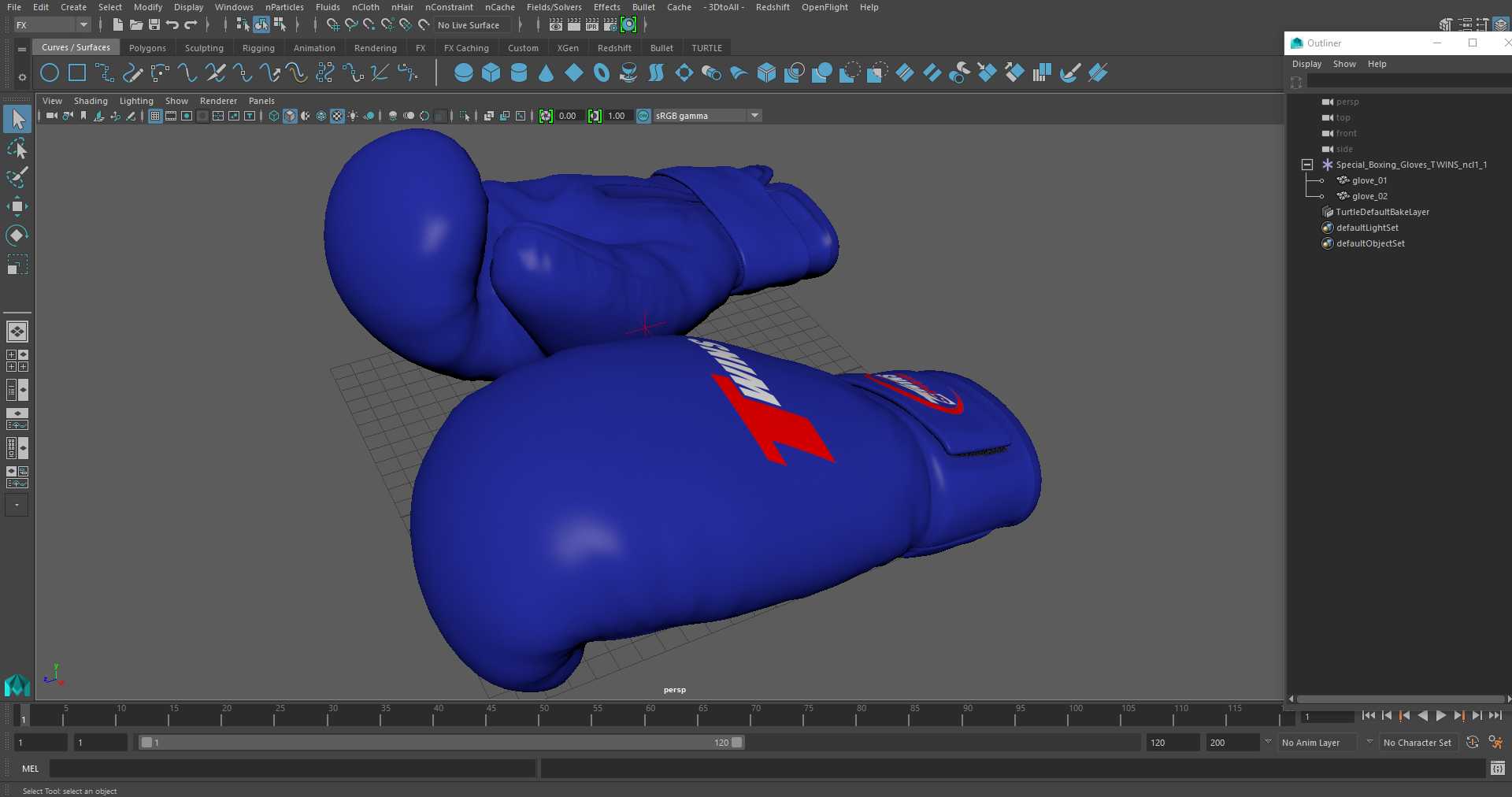The width and height of the screenshot is (1512, 797).
Task: Toggle the viewport grid display
Action: click(x=155, y=116)
